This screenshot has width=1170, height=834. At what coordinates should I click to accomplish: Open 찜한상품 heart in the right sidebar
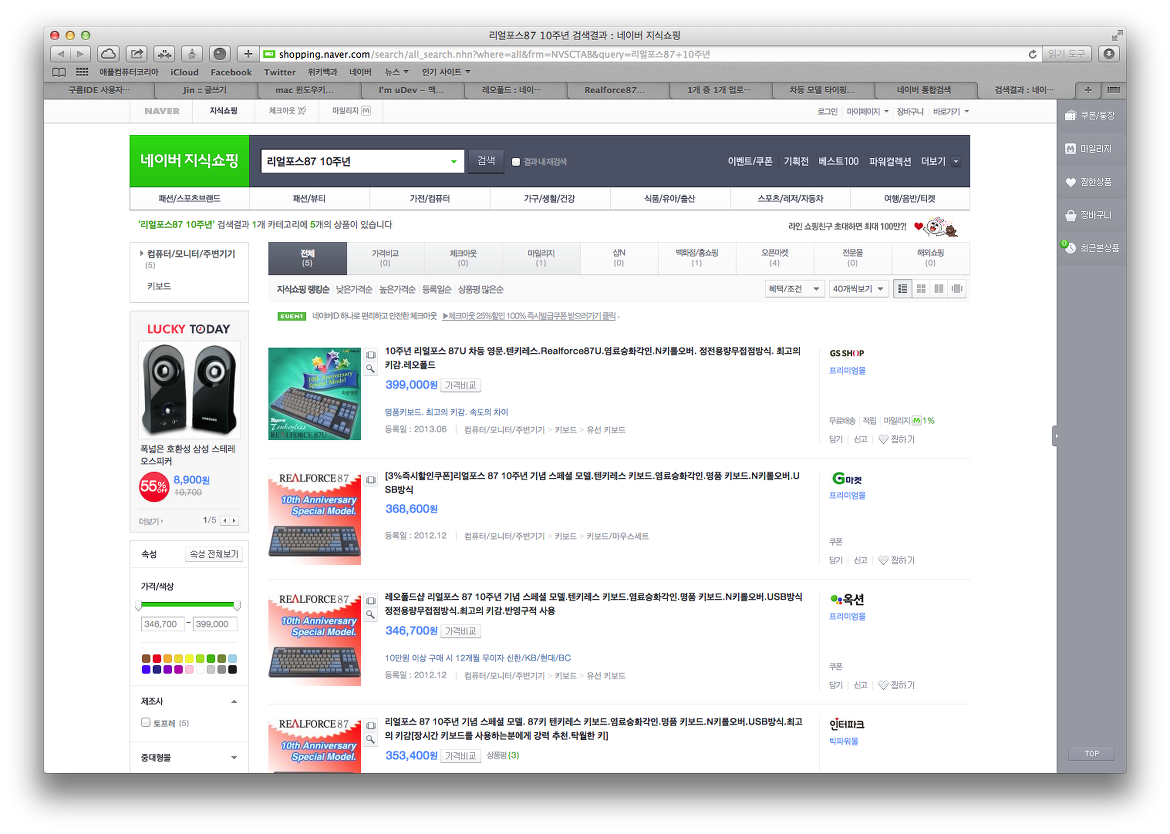[x=1089, y=182]
